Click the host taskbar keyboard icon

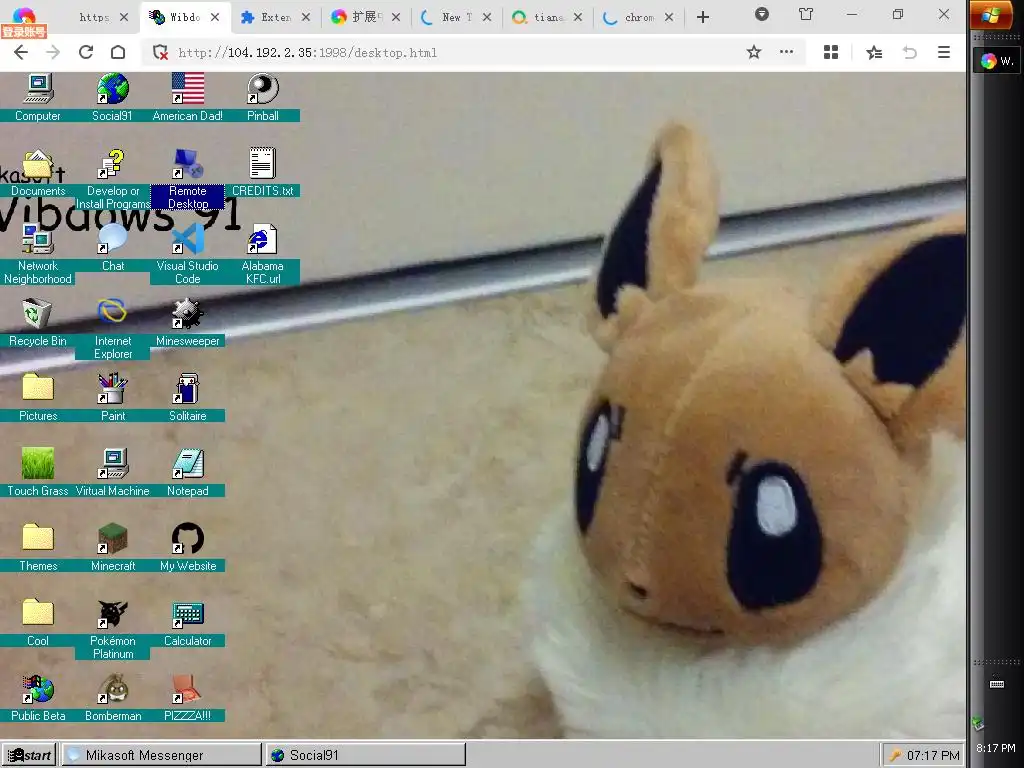click(x=997, y=684)
